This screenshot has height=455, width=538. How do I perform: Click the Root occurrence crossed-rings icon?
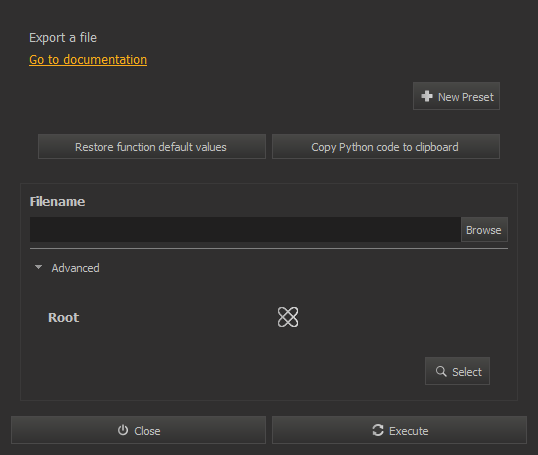click(x=288, y=317)
